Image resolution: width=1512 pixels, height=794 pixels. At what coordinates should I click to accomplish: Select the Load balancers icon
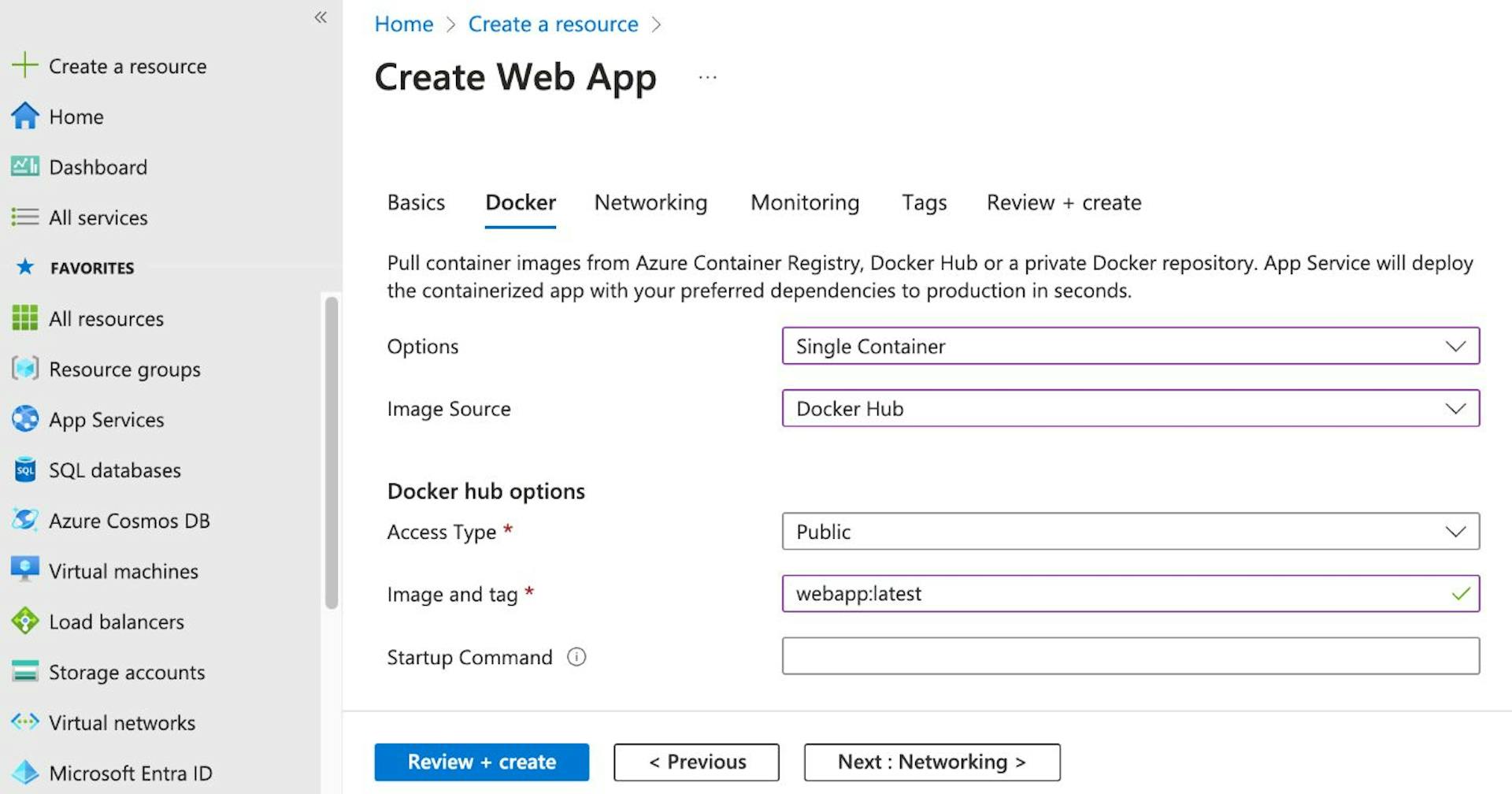coord(24,621)
